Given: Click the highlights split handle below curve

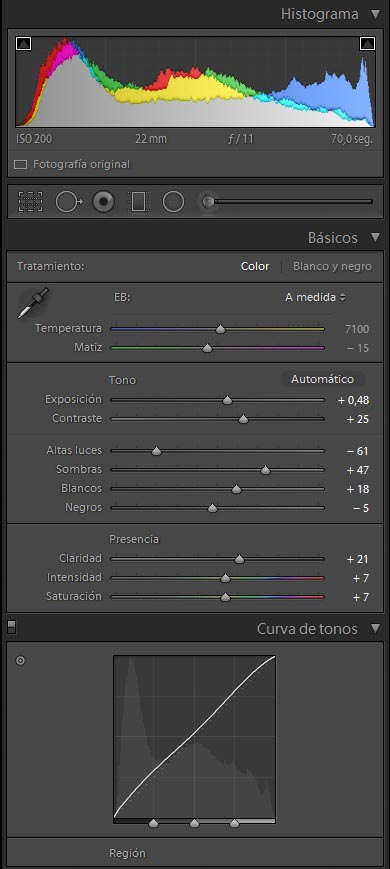Looking at the screenshot, I should pyautogui.click(x=234, y=824).
